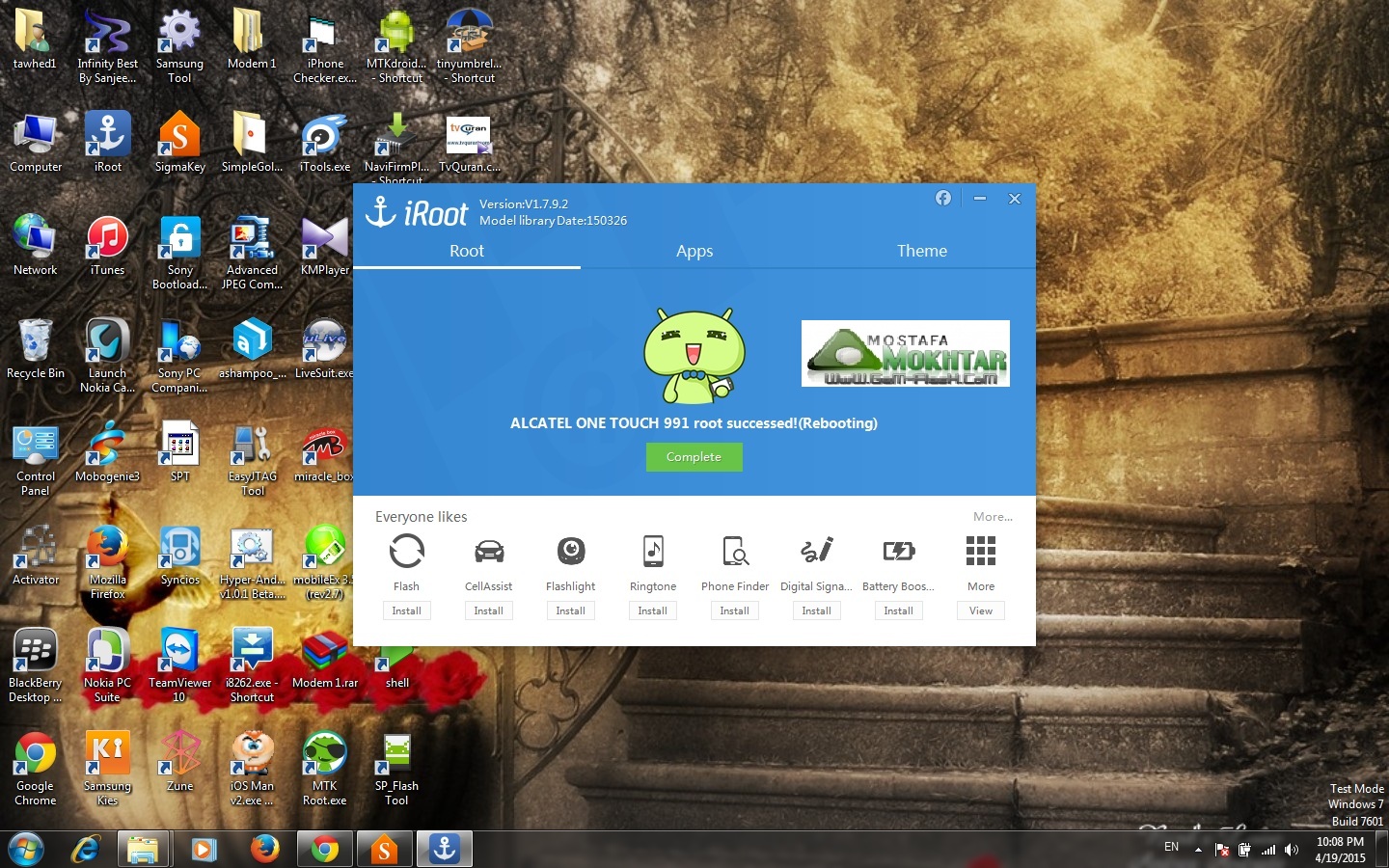Select the EasyJTAG Tool desktop icon

click(x=253, y=459)
